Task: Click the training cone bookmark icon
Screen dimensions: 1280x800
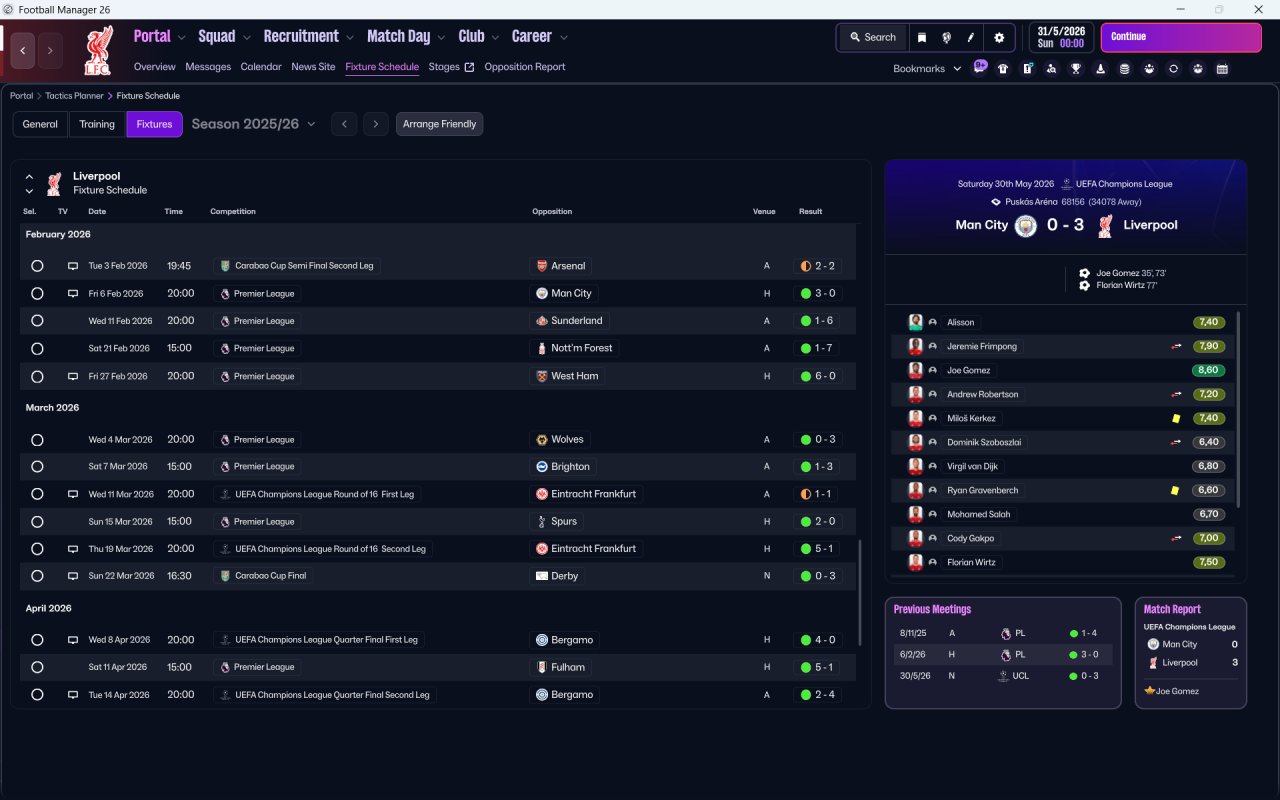Action: (1100, 69)
